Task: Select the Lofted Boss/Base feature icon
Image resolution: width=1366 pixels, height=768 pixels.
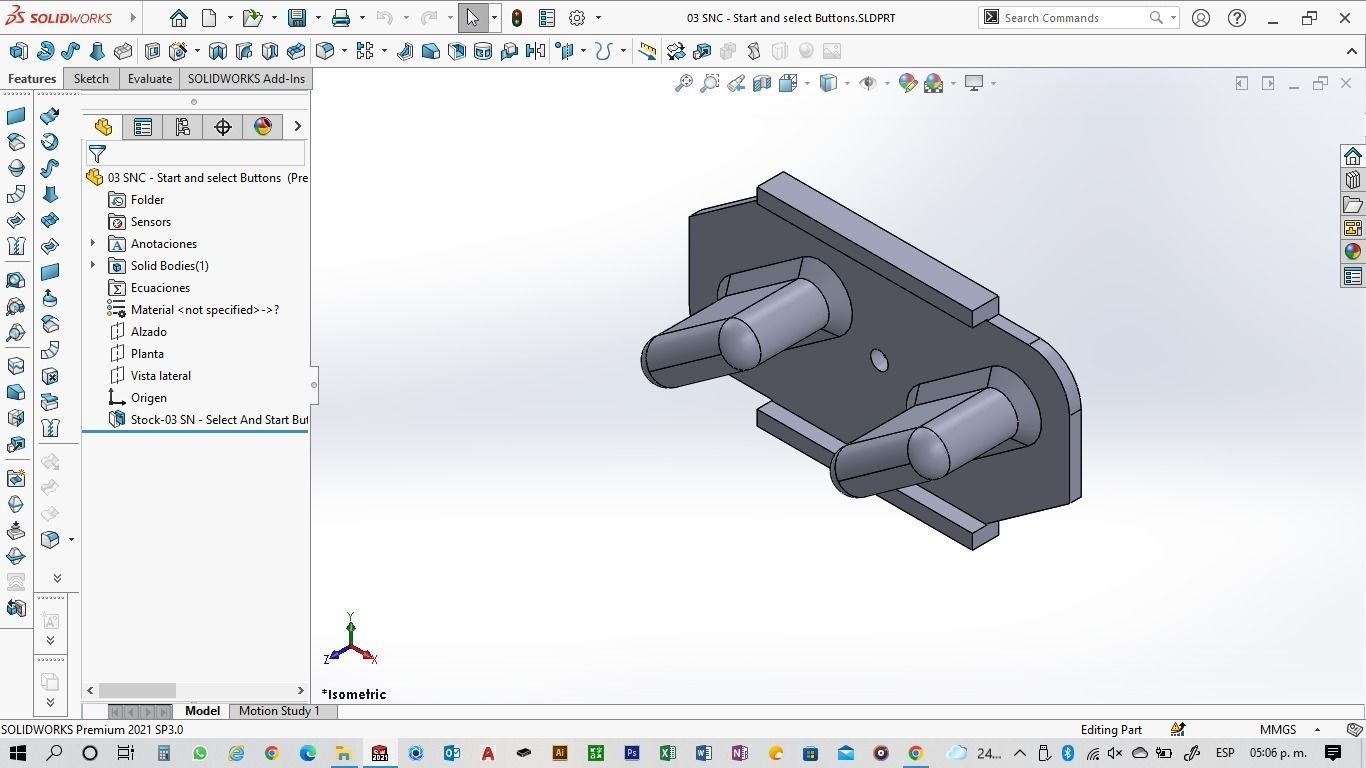Action: click(x=97, y=51)
